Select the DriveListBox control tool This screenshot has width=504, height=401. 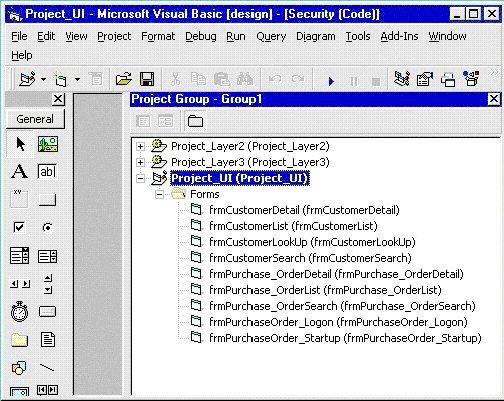pos(47,312)
